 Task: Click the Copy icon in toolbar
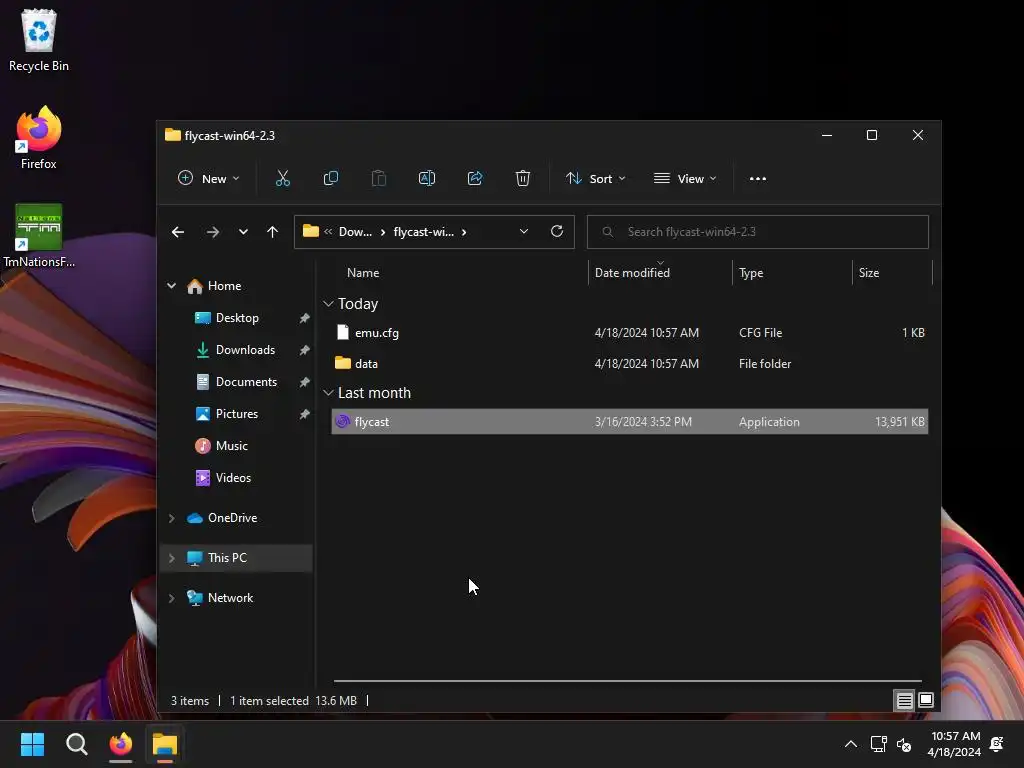point(330,178)
